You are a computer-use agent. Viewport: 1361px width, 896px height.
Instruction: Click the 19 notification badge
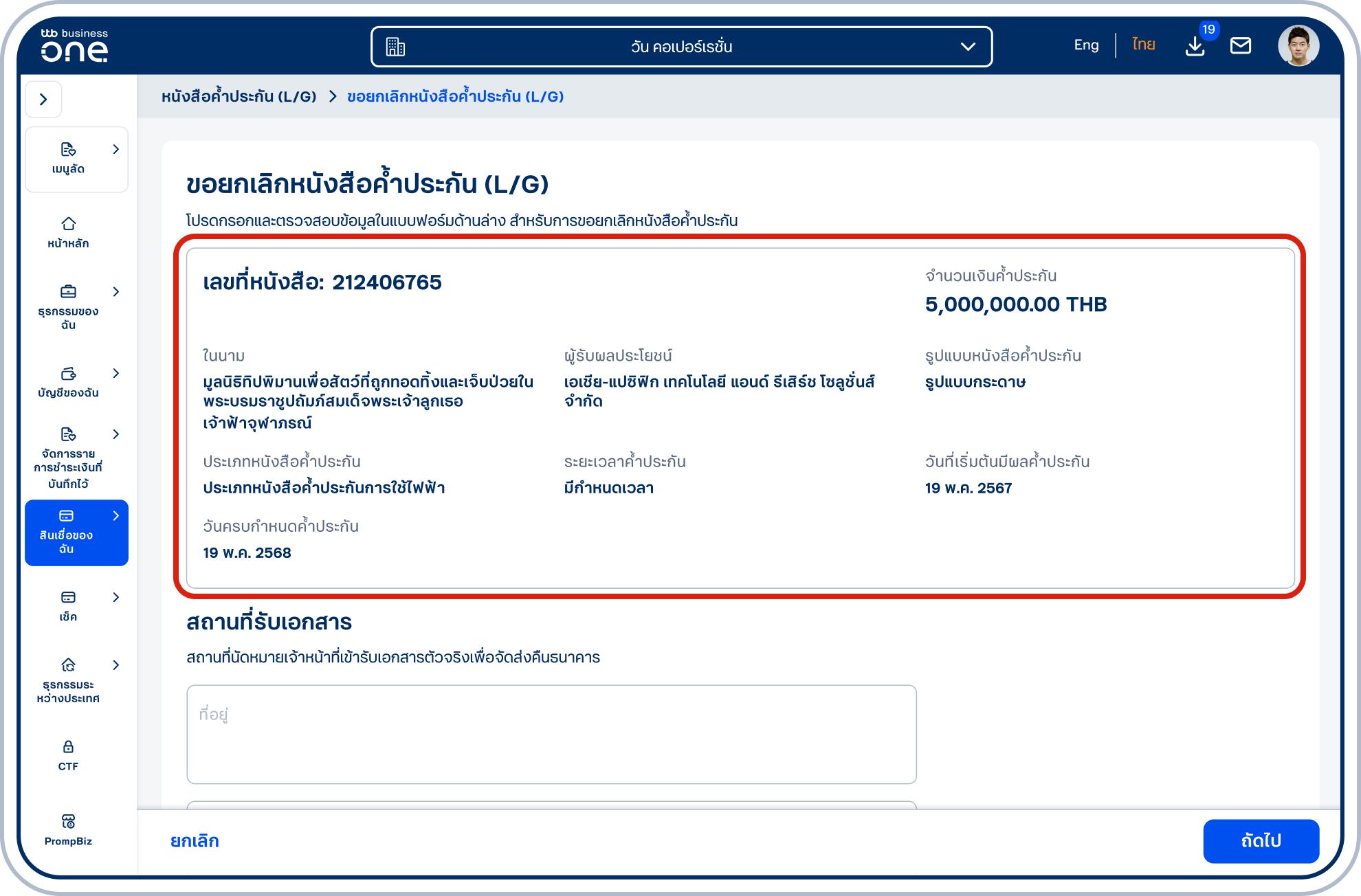point(1208,30)
